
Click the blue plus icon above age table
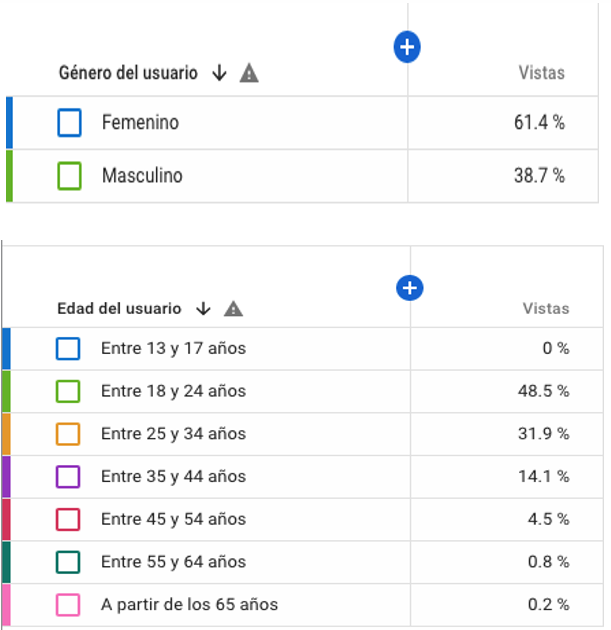(409, 288)
